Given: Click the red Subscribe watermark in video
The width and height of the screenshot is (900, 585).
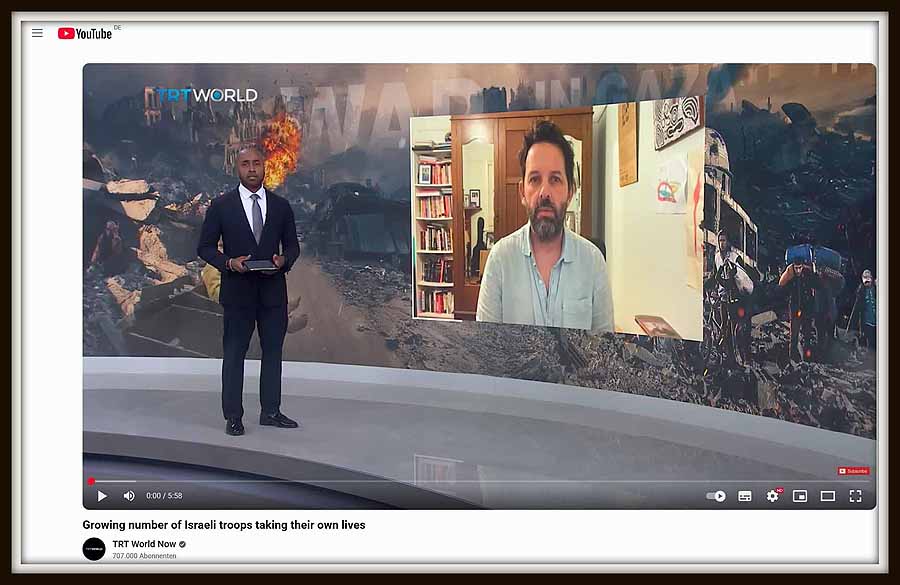Looking at the screenshot, I should (854, 471).
